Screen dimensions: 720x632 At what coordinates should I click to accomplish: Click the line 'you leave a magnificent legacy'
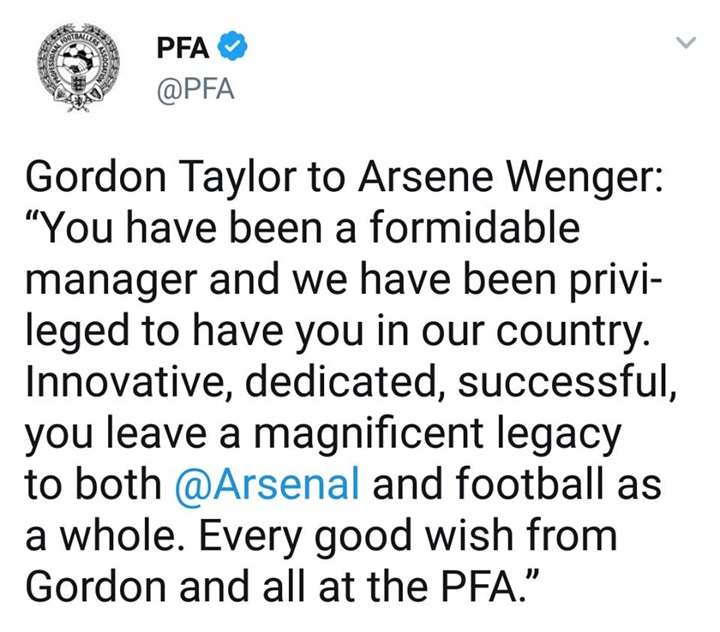(323, 434)
